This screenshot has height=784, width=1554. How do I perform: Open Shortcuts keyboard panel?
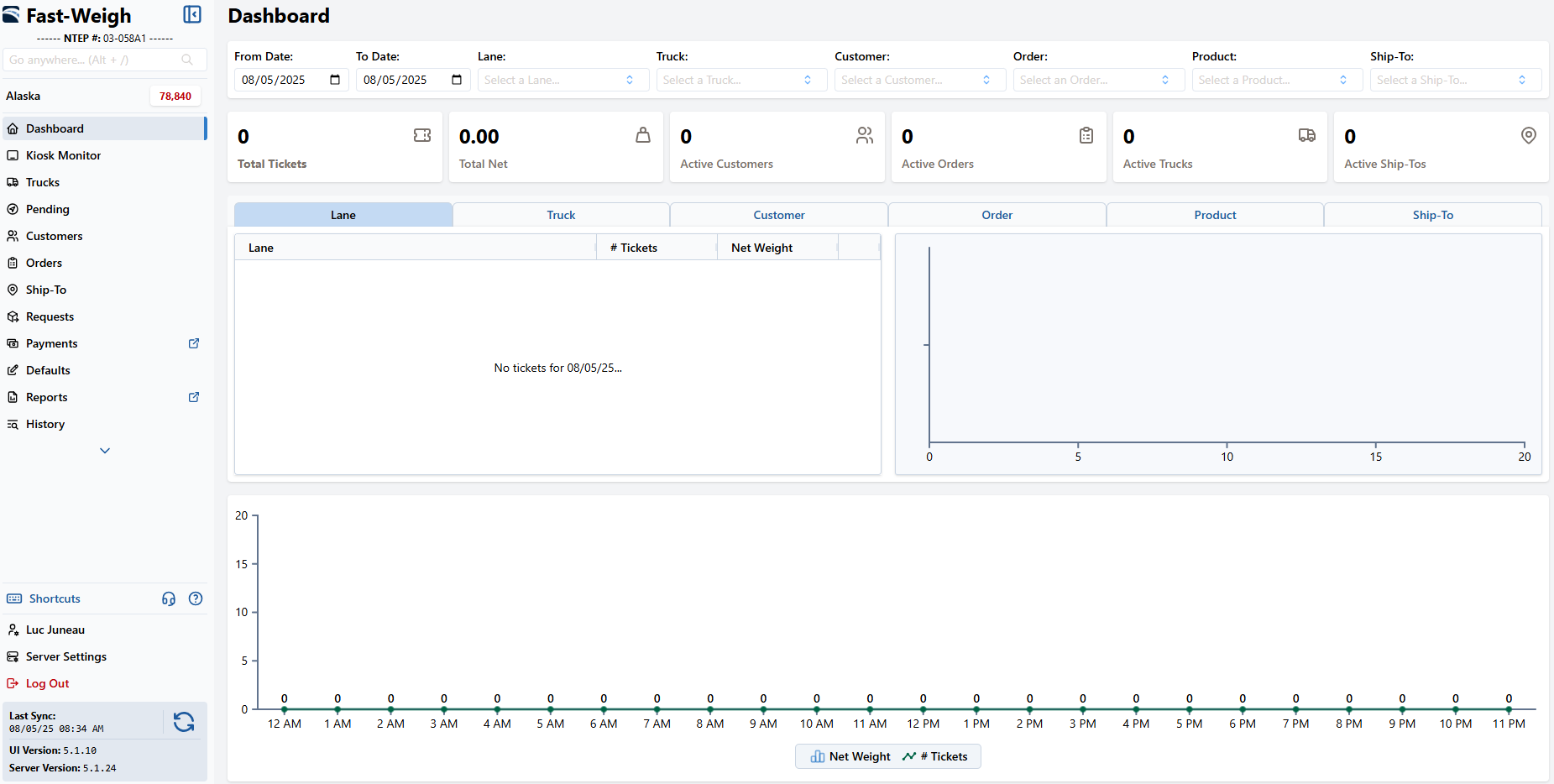tap(54, 598)
